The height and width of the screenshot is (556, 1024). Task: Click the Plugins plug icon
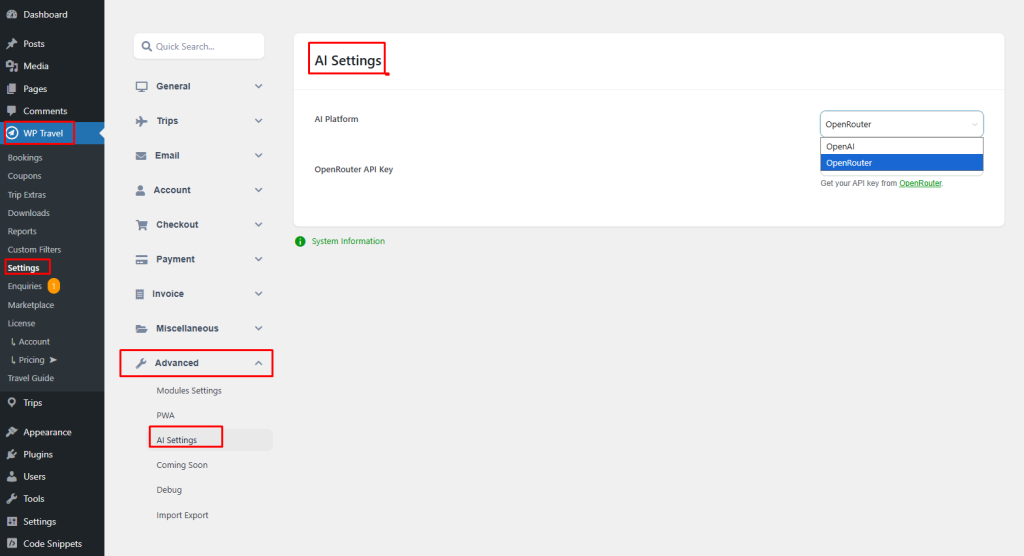pyautogui.click(x=12, y=454)
